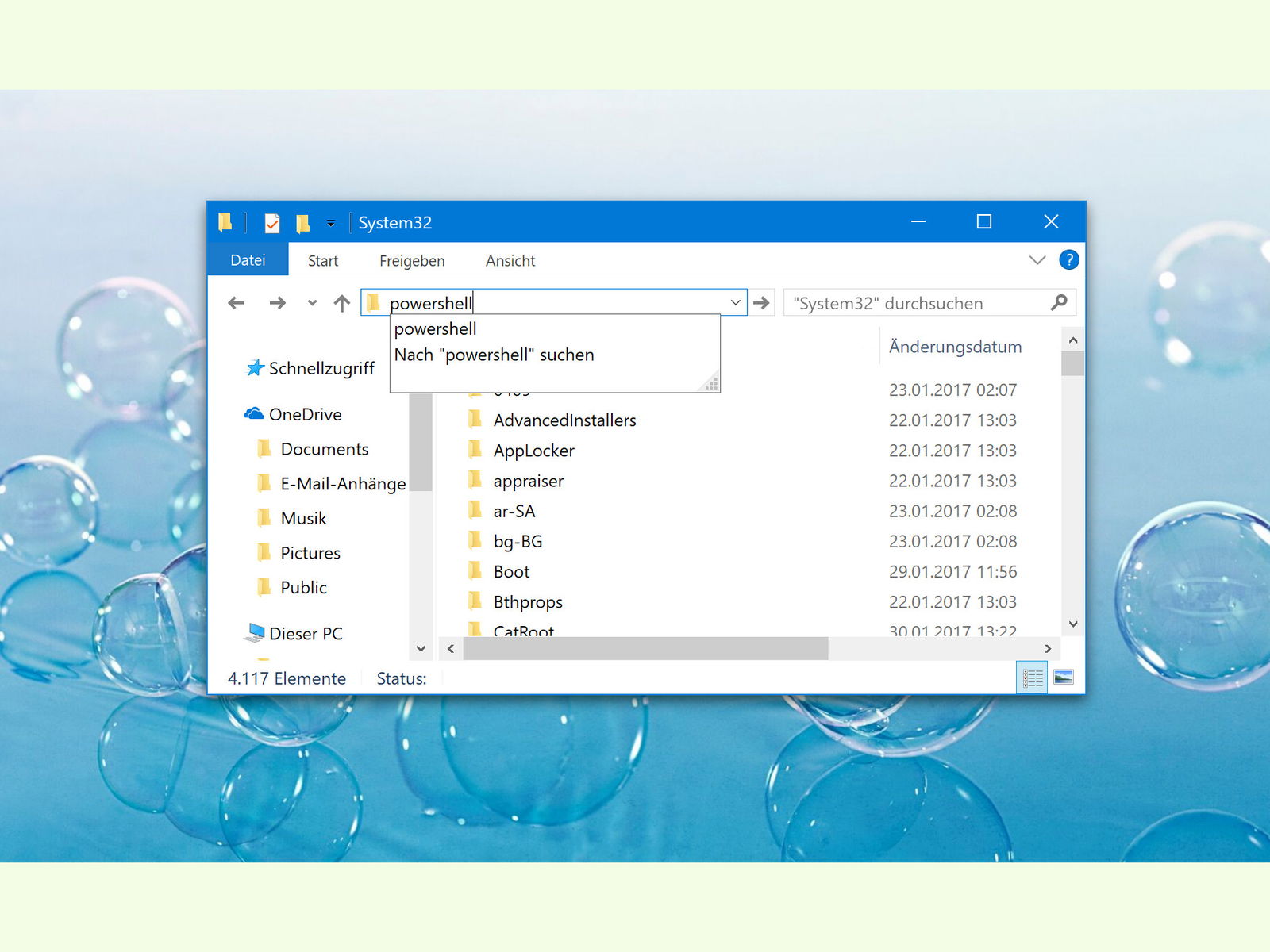Open the address bar history dropdown
Image resolution: width=1270 pixels, height=952 pixels.
[735, 303]
